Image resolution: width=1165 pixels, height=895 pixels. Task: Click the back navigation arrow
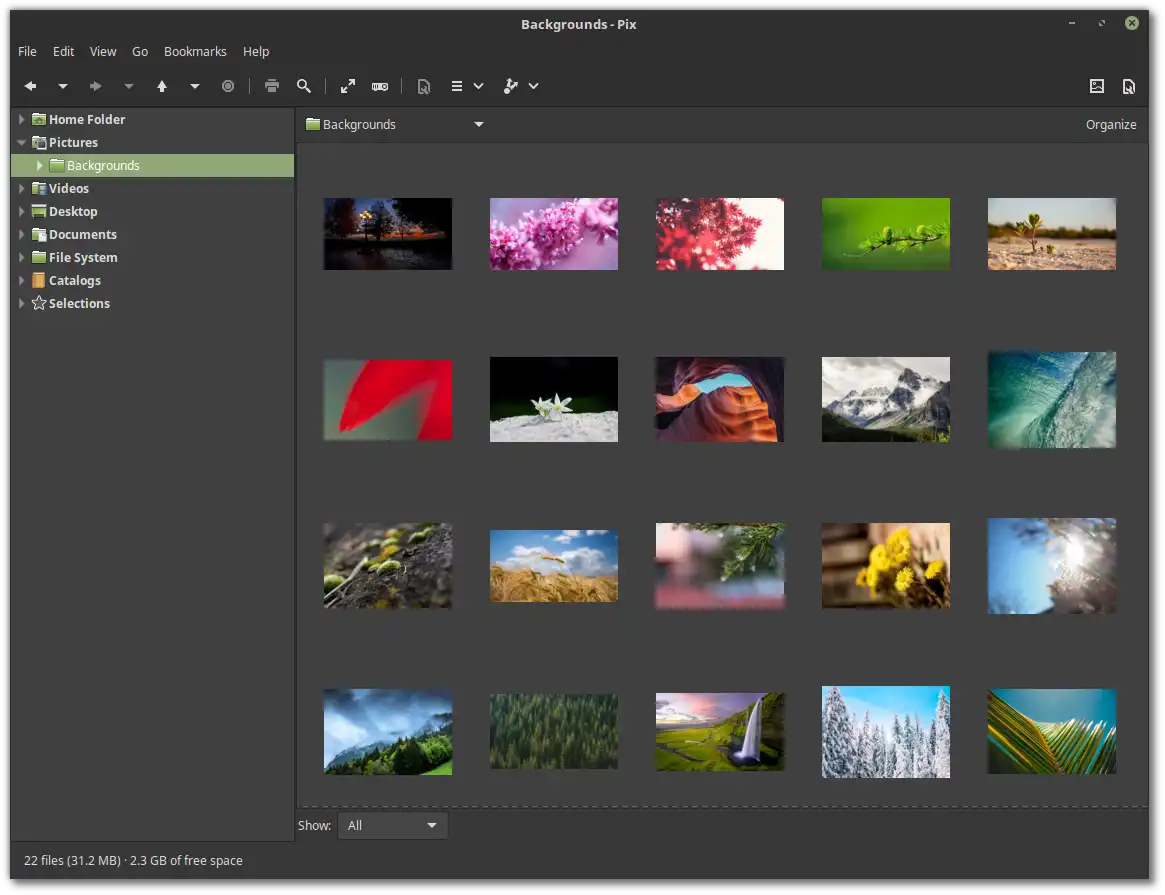coord(30,87)
